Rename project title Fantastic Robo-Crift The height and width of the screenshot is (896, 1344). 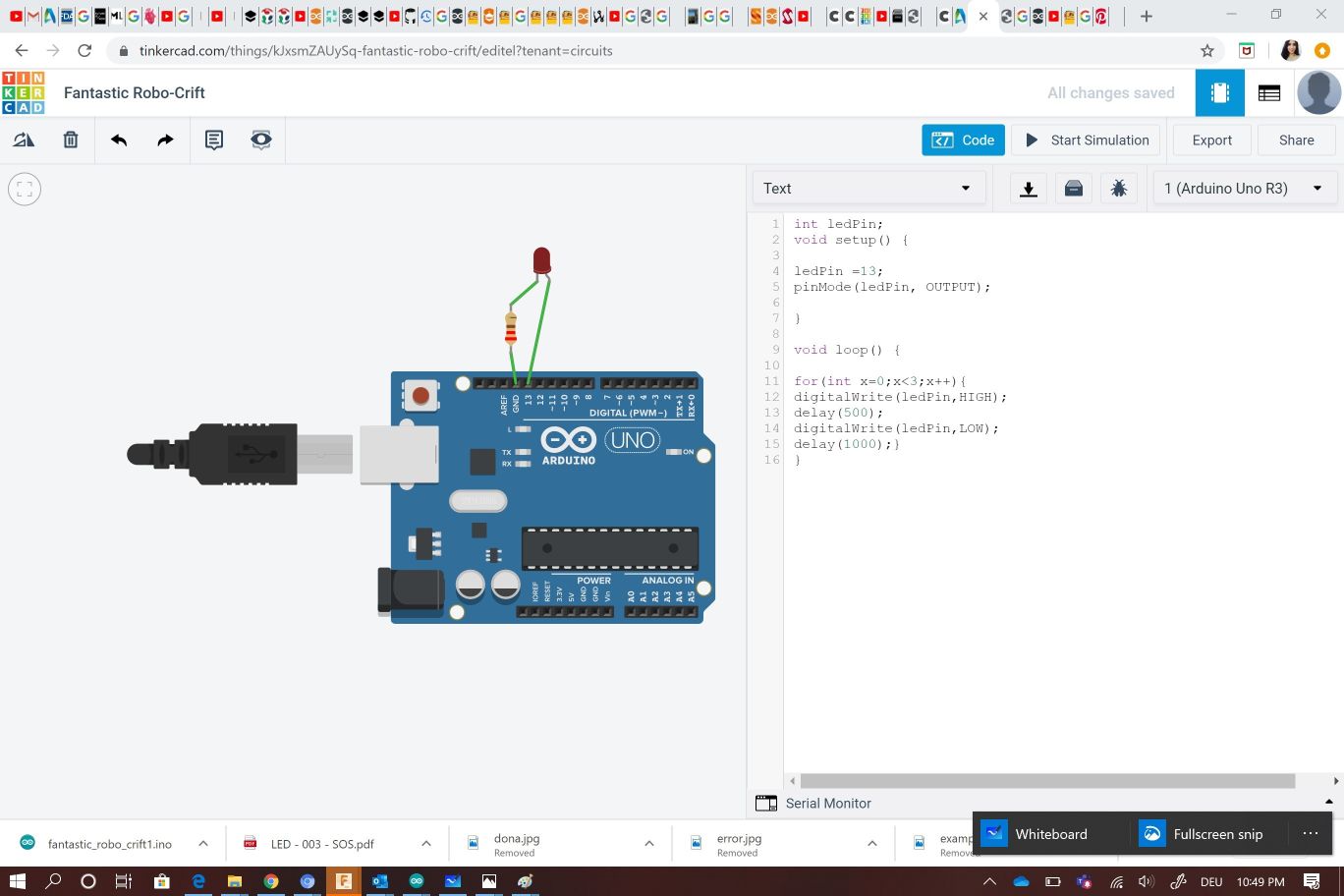pos(135,93)
